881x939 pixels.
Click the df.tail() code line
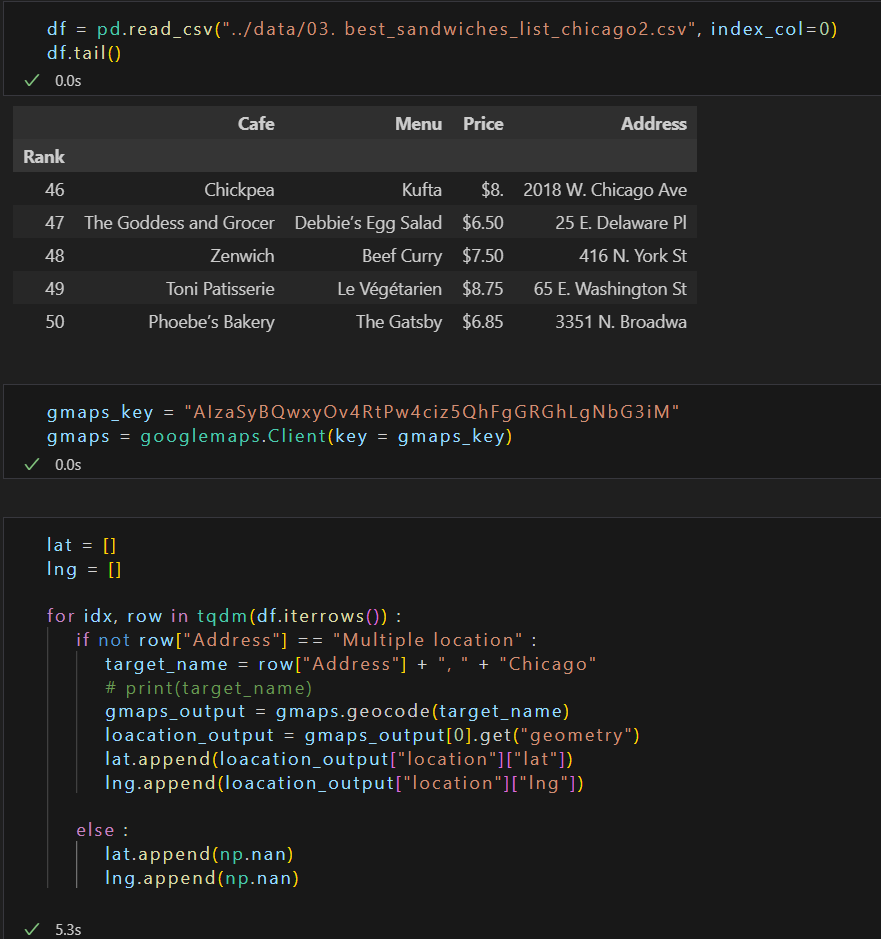point(84,53)
